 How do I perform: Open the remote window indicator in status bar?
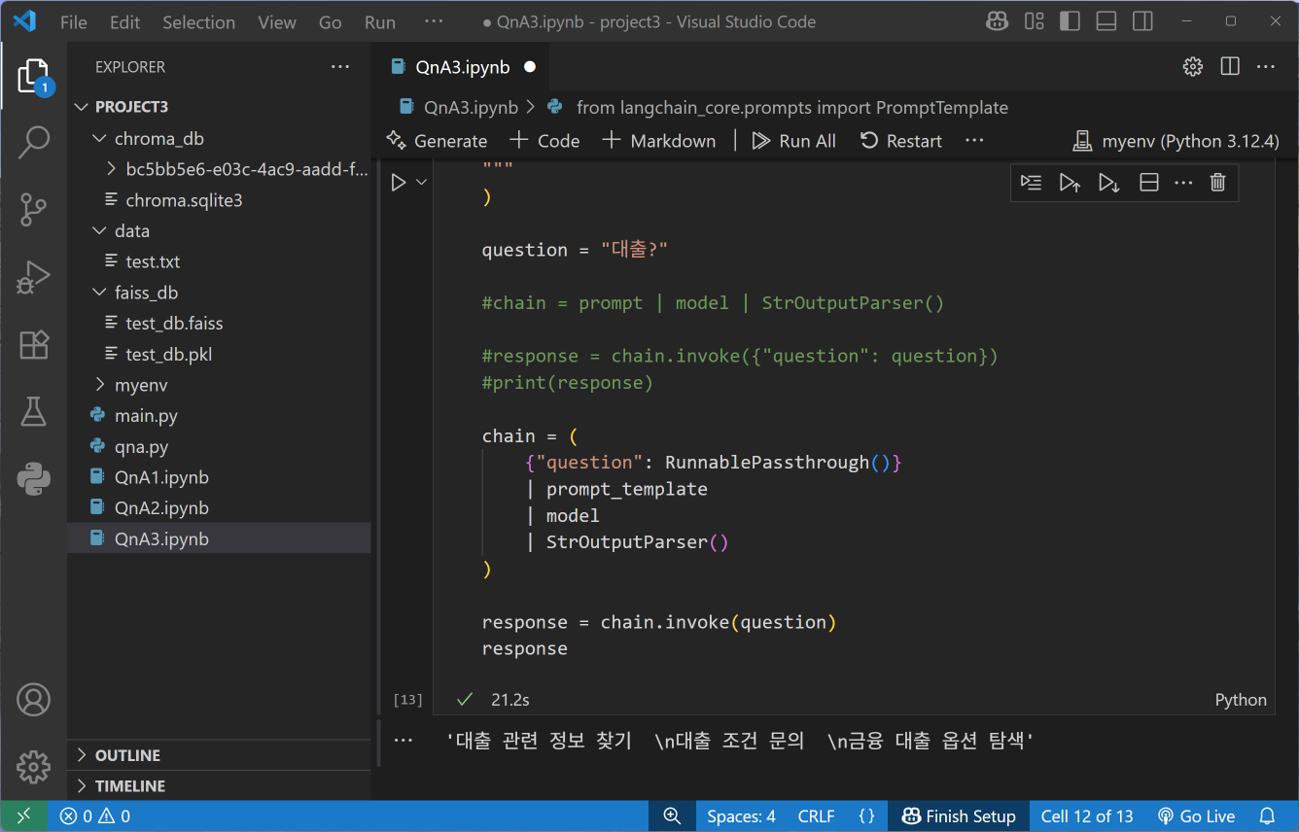(24, 816)
